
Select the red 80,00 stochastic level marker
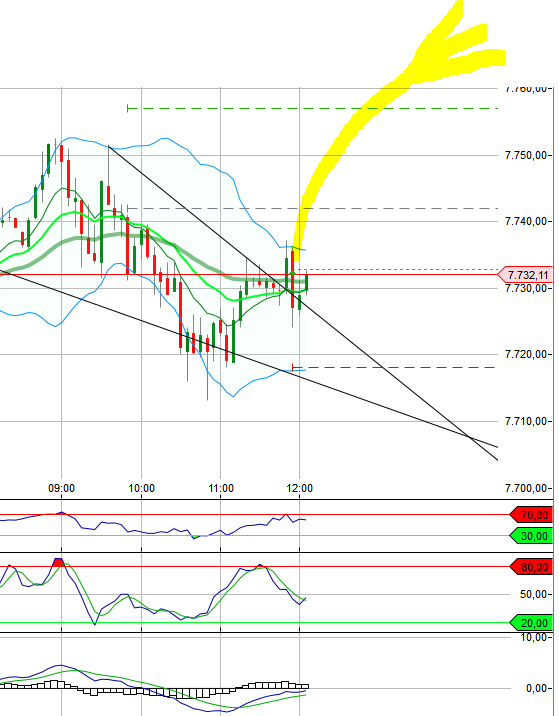tap(531, 567)
